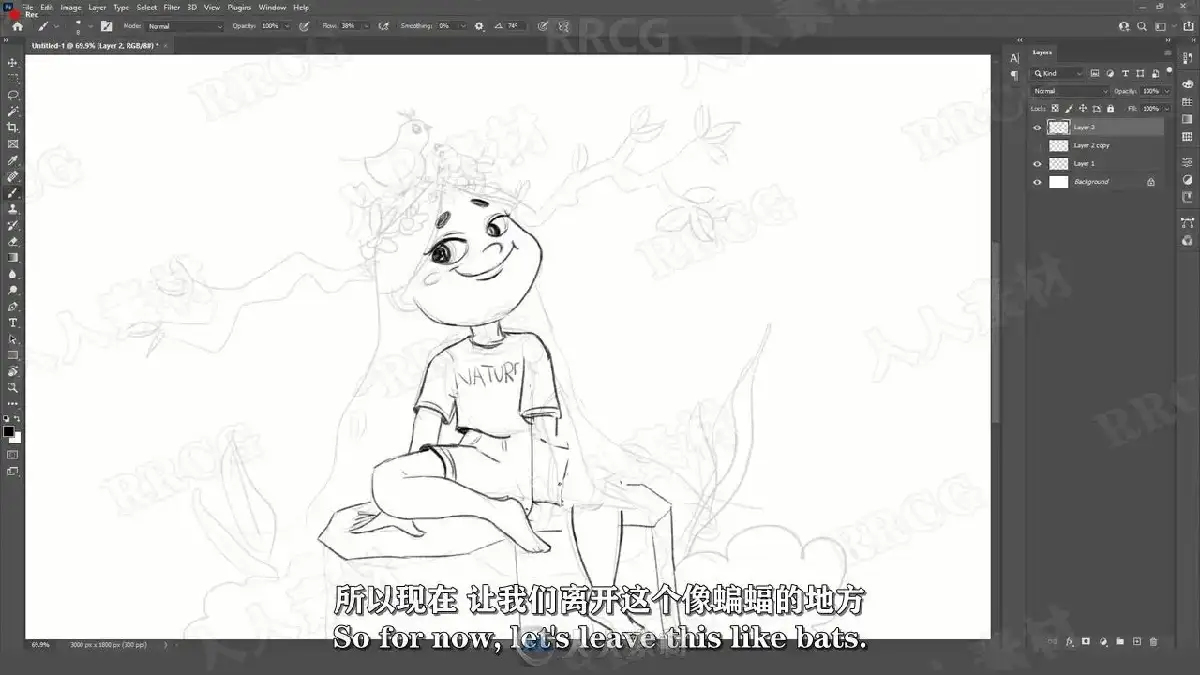Select the Eraser tool

tap(13, 241)
